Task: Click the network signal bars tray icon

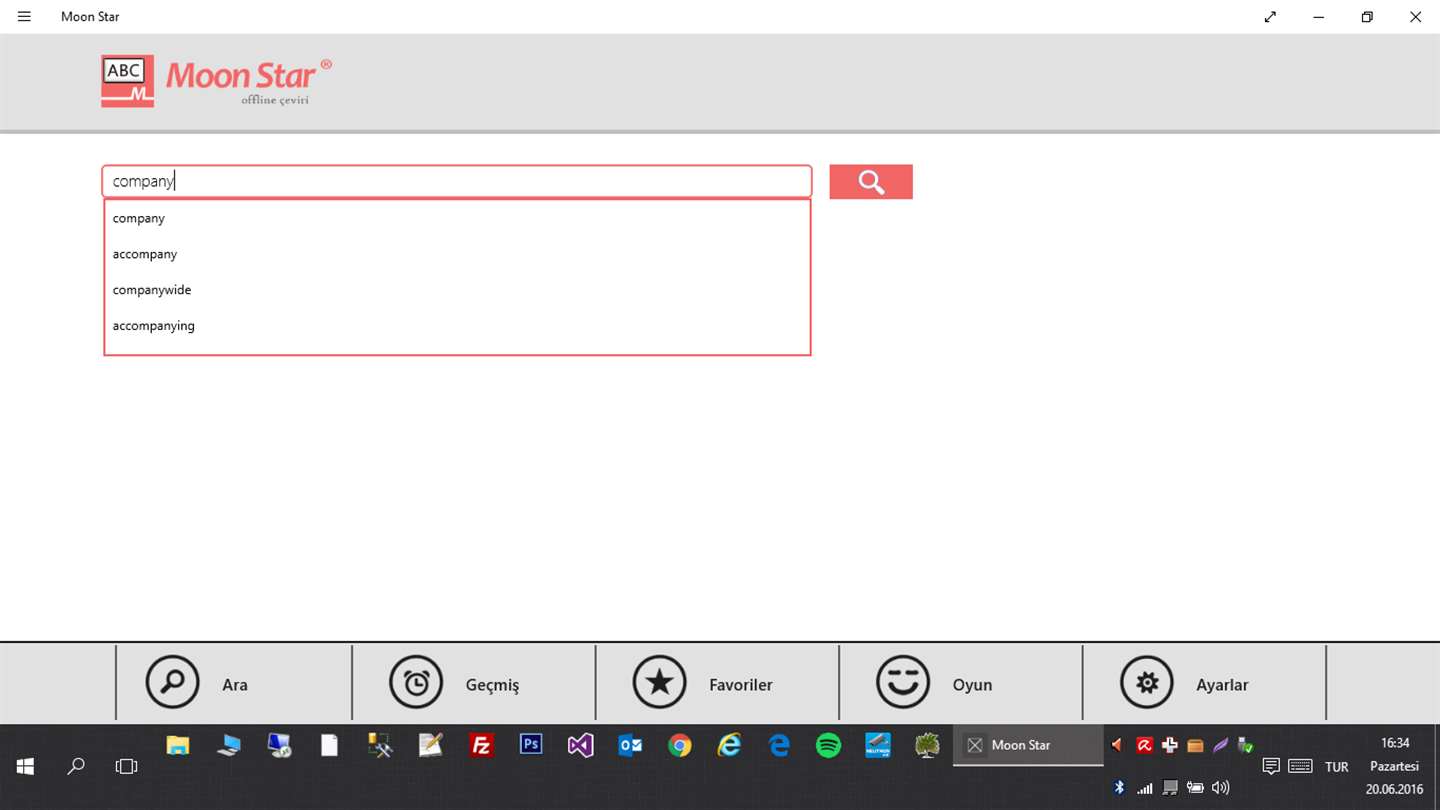Action: 1145,788
